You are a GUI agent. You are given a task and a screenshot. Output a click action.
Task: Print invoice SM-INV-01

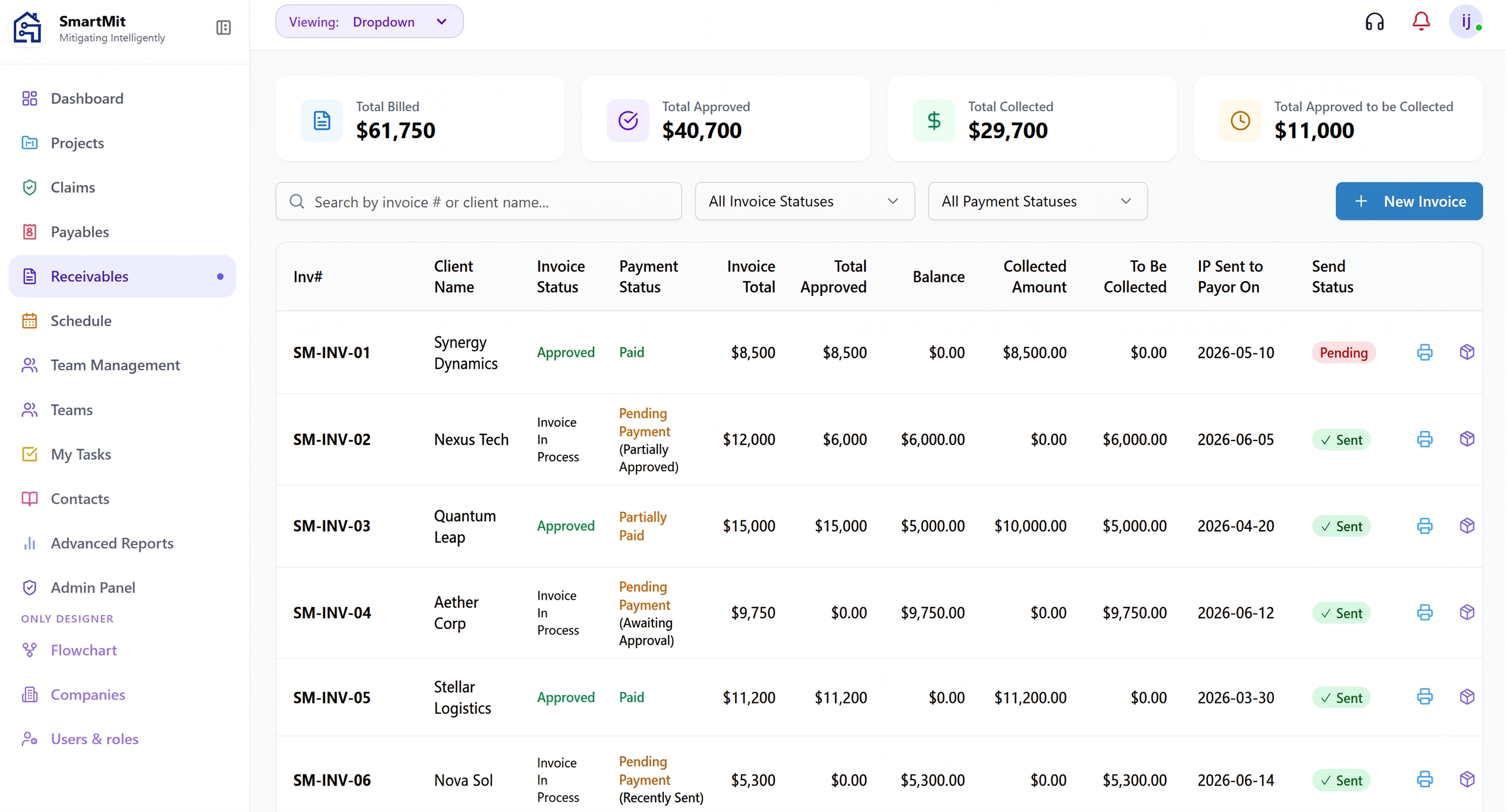[x=1425, y=352]
